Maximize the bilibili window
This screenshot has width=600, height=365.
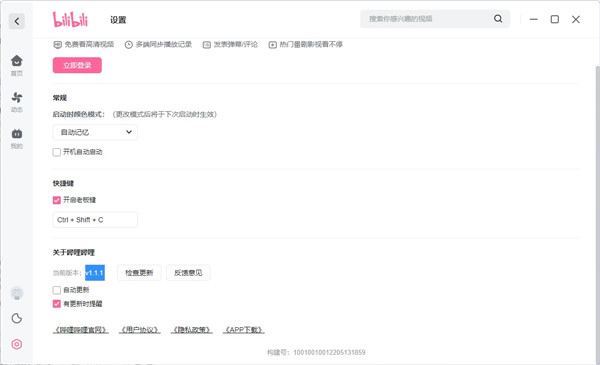pyautogui.click(x=555, y=19)
